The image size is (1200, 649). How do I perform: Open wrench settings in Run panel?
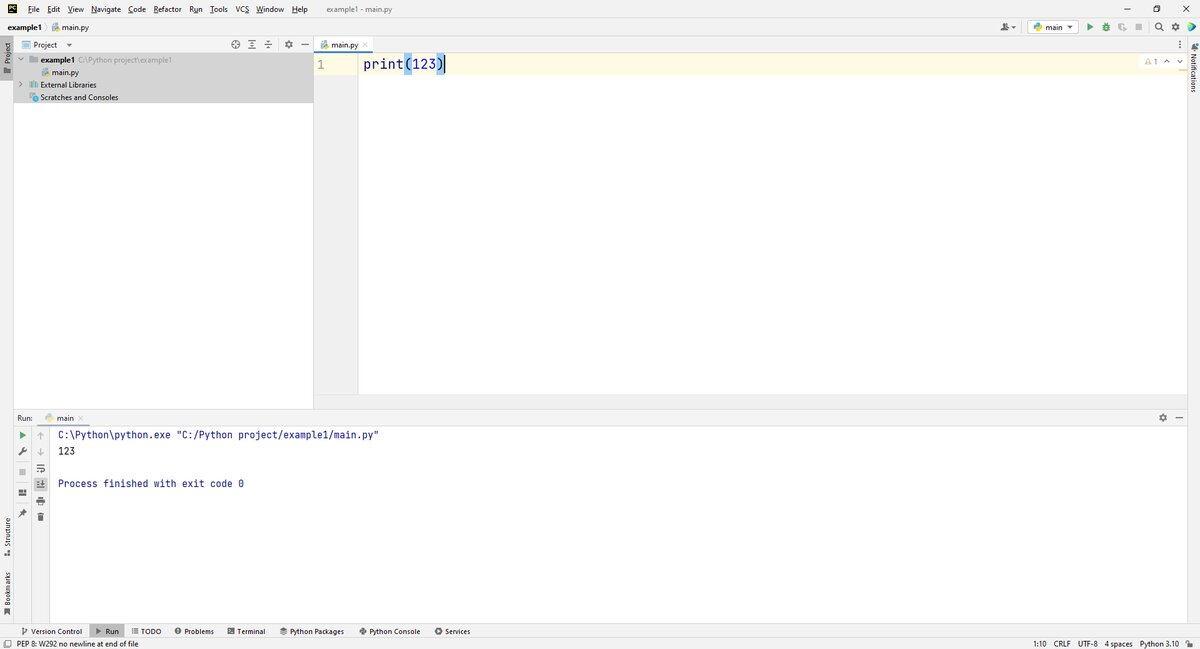[22, 452]
